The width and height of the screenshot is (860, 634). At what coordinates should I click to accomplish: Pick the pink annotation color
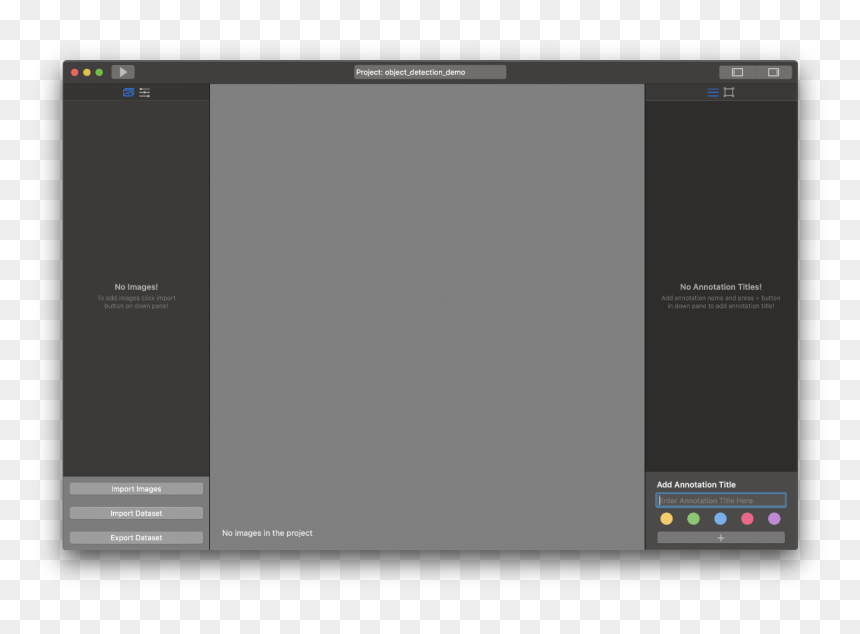pos(747,519)
